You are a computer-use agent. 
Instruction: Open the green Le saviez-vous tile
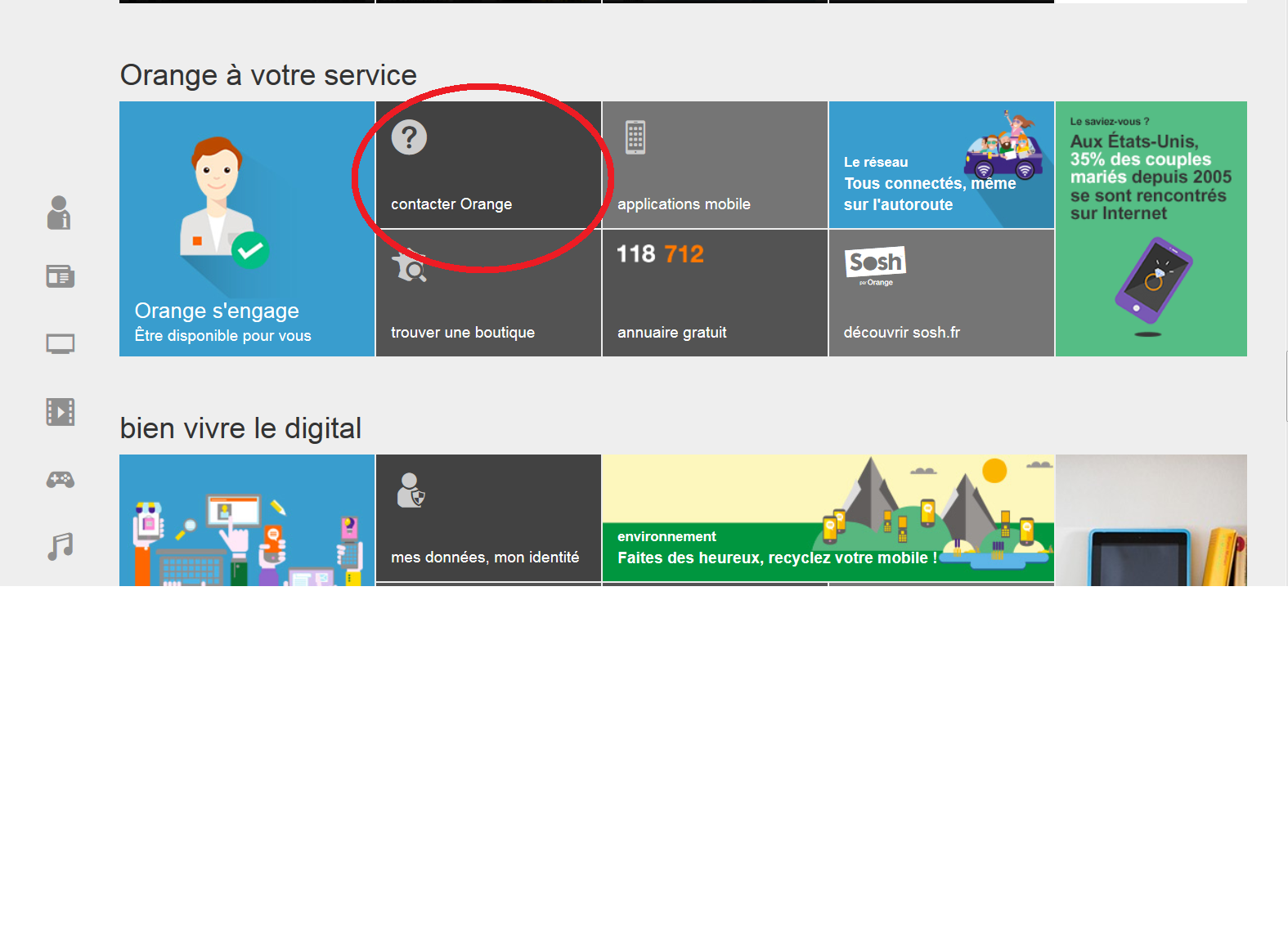pyautogui.click(x=1151, y=229)
